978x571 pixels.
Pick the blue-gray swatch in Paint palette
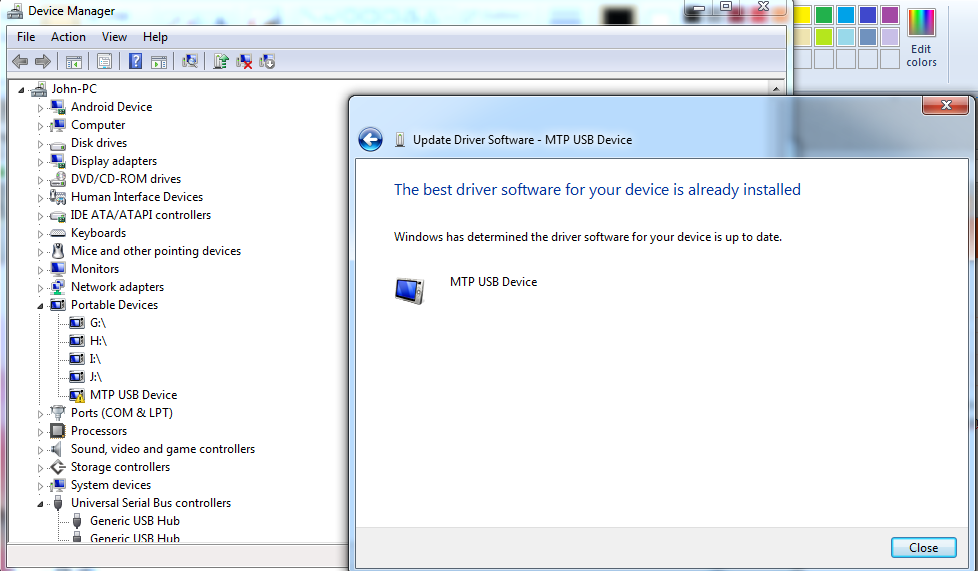[868, 37]
